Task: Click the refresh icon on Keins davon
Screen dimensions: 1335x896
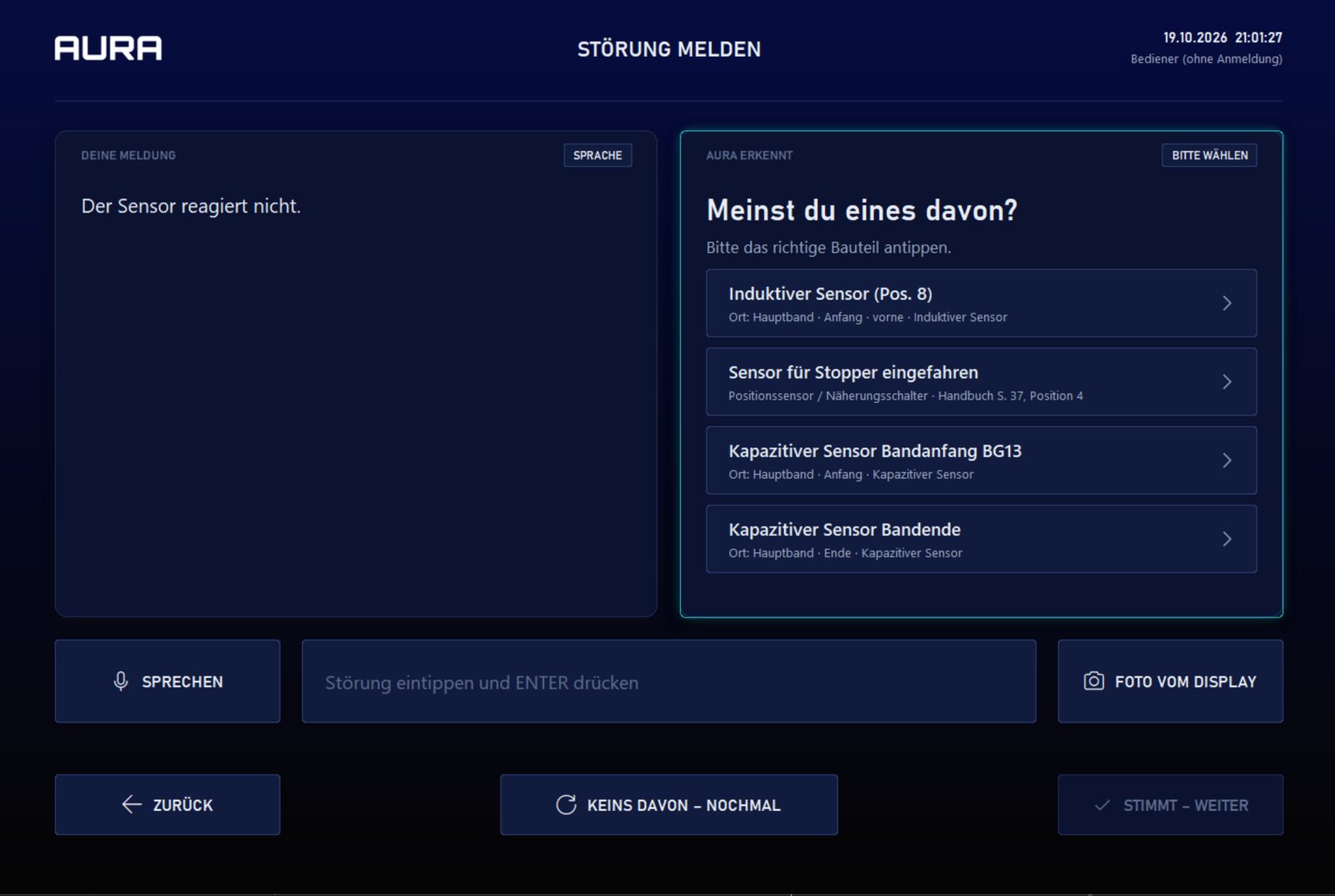Action: (x=567, y=804)
